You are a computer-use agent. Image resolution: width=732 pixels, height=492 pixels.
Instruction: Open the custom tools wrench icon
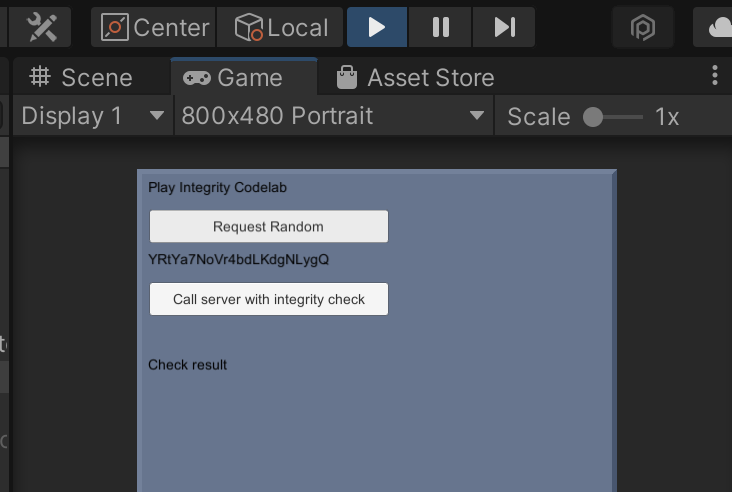(42, 27)
